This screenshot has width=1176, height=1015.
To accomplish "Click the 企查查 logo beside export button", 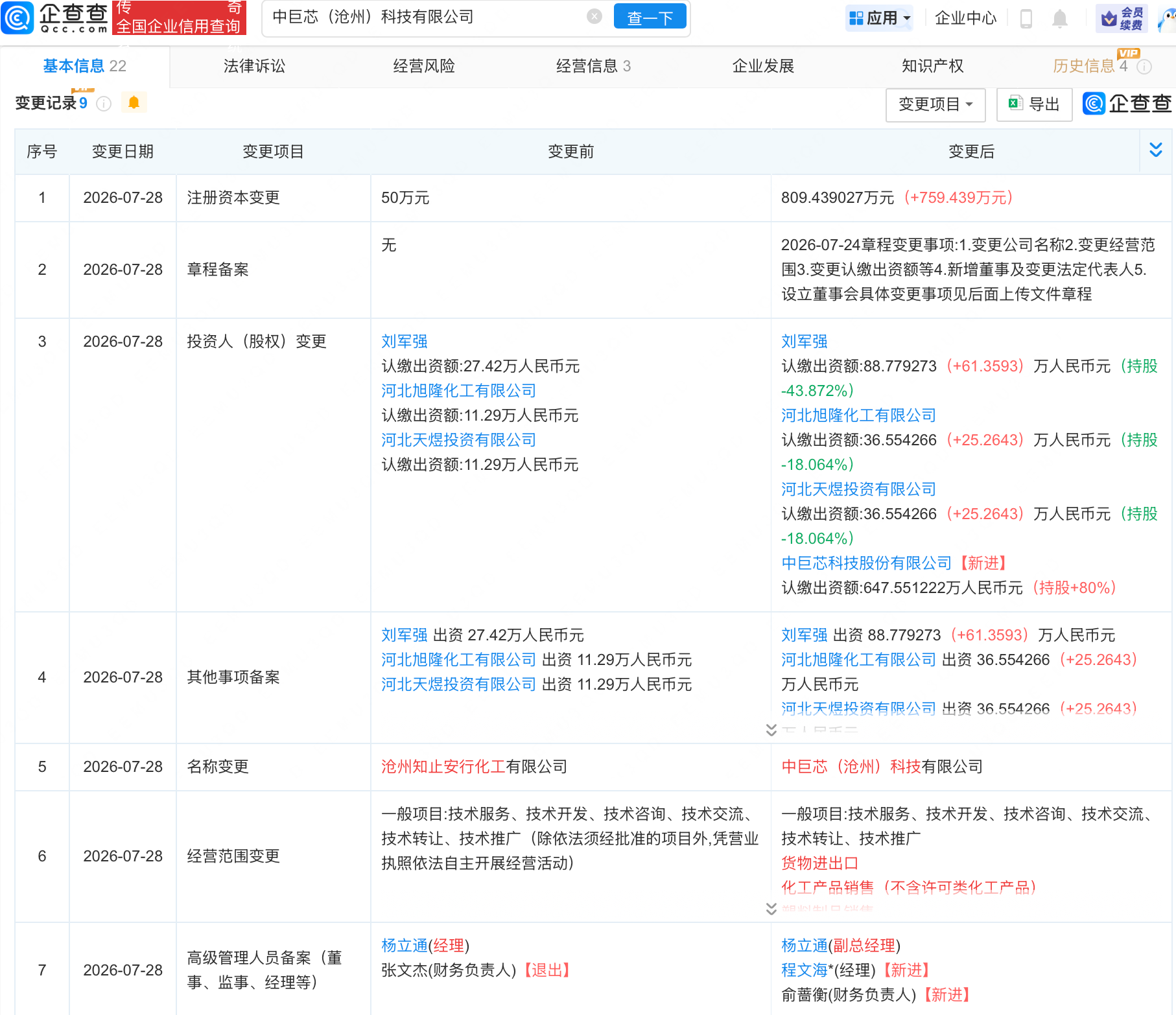I will tap(1127, 104).
